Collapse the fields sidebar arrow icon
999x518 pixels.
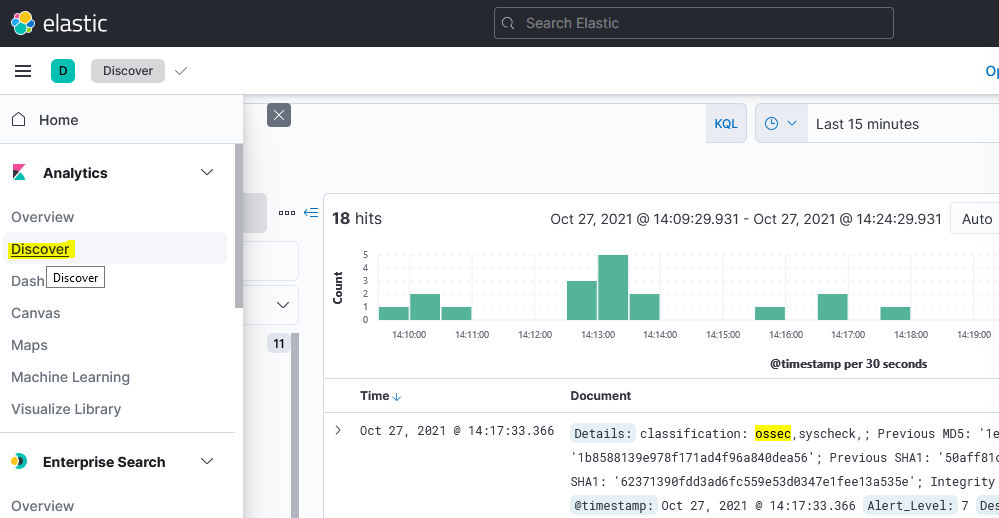[311, 213]
